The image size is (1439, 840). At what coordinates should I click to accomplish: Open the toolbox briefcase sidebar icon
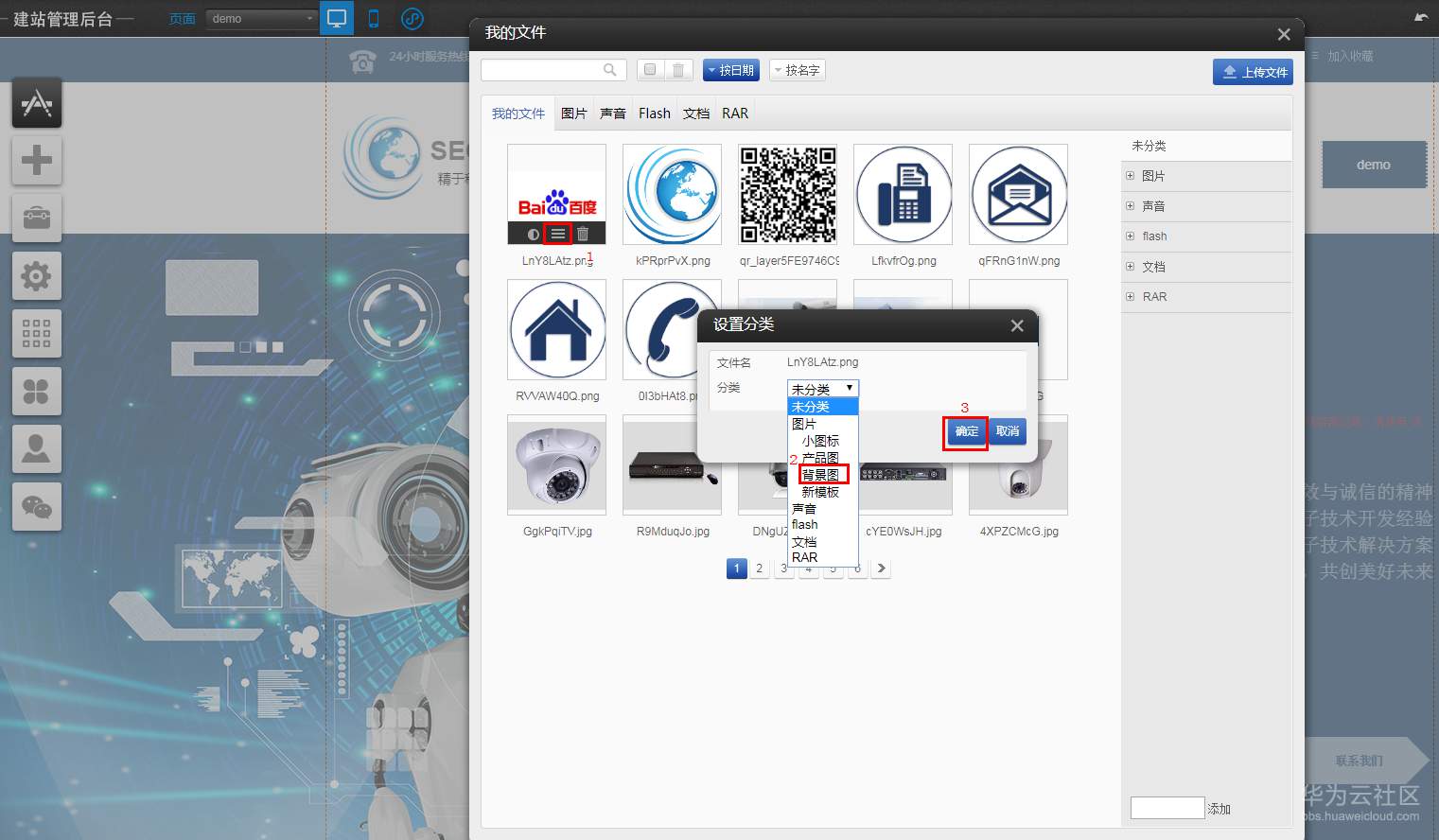tap(37, 218)
